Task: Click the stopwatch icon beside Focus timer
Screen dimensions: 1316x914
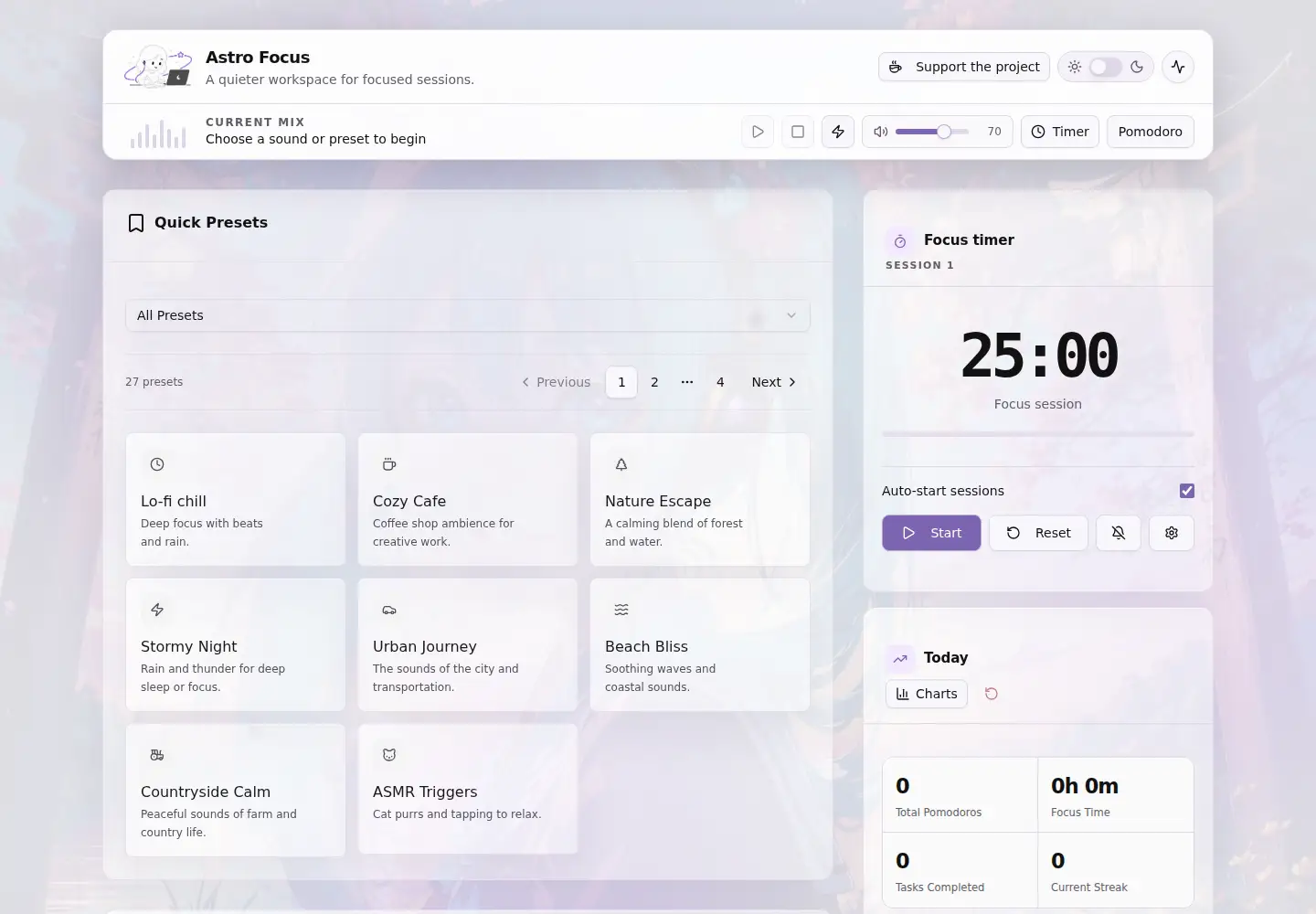Action: coord(900,241)
